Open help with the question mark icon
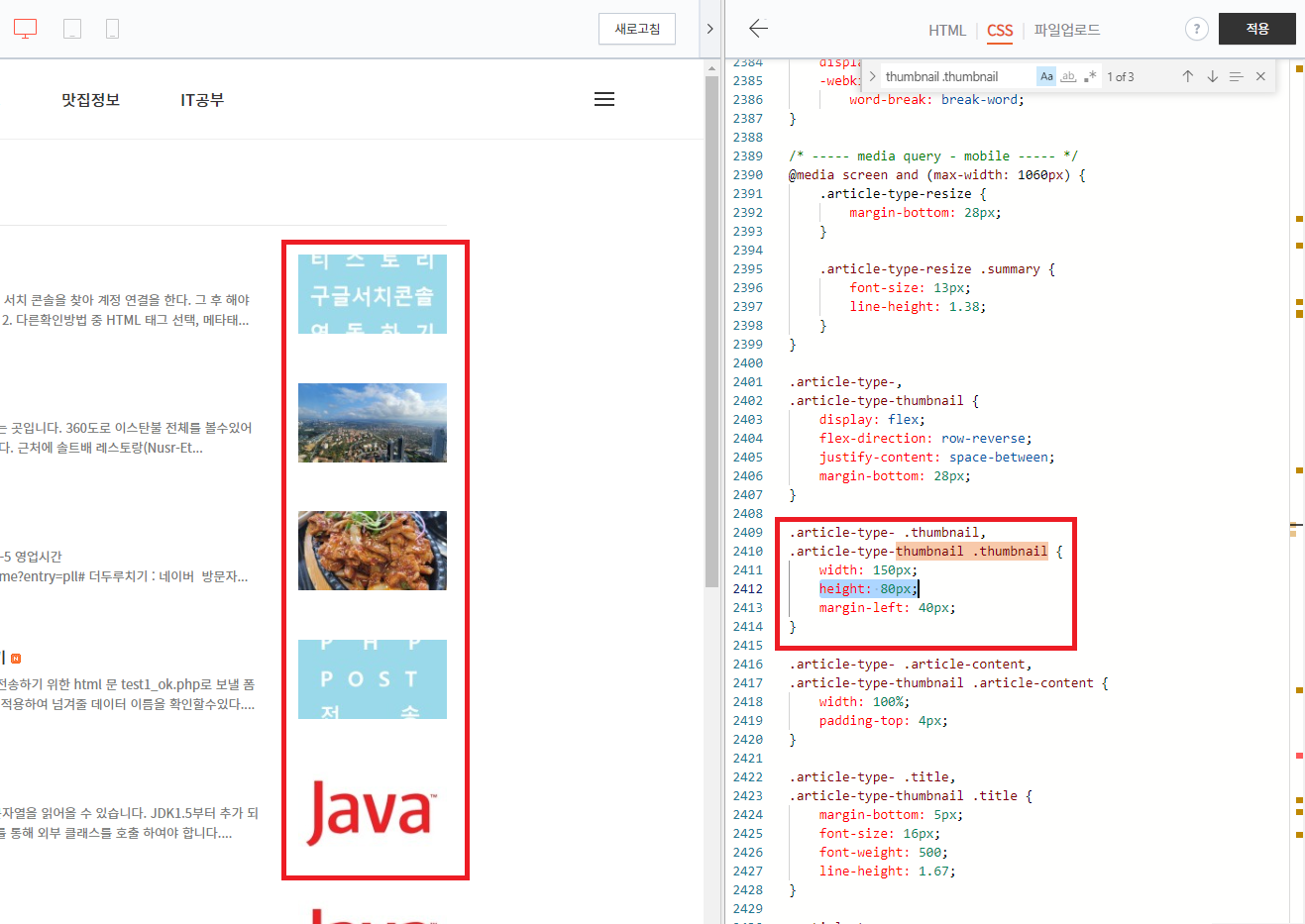This screenshot has width=1305, height=924. click(1197, 29)
